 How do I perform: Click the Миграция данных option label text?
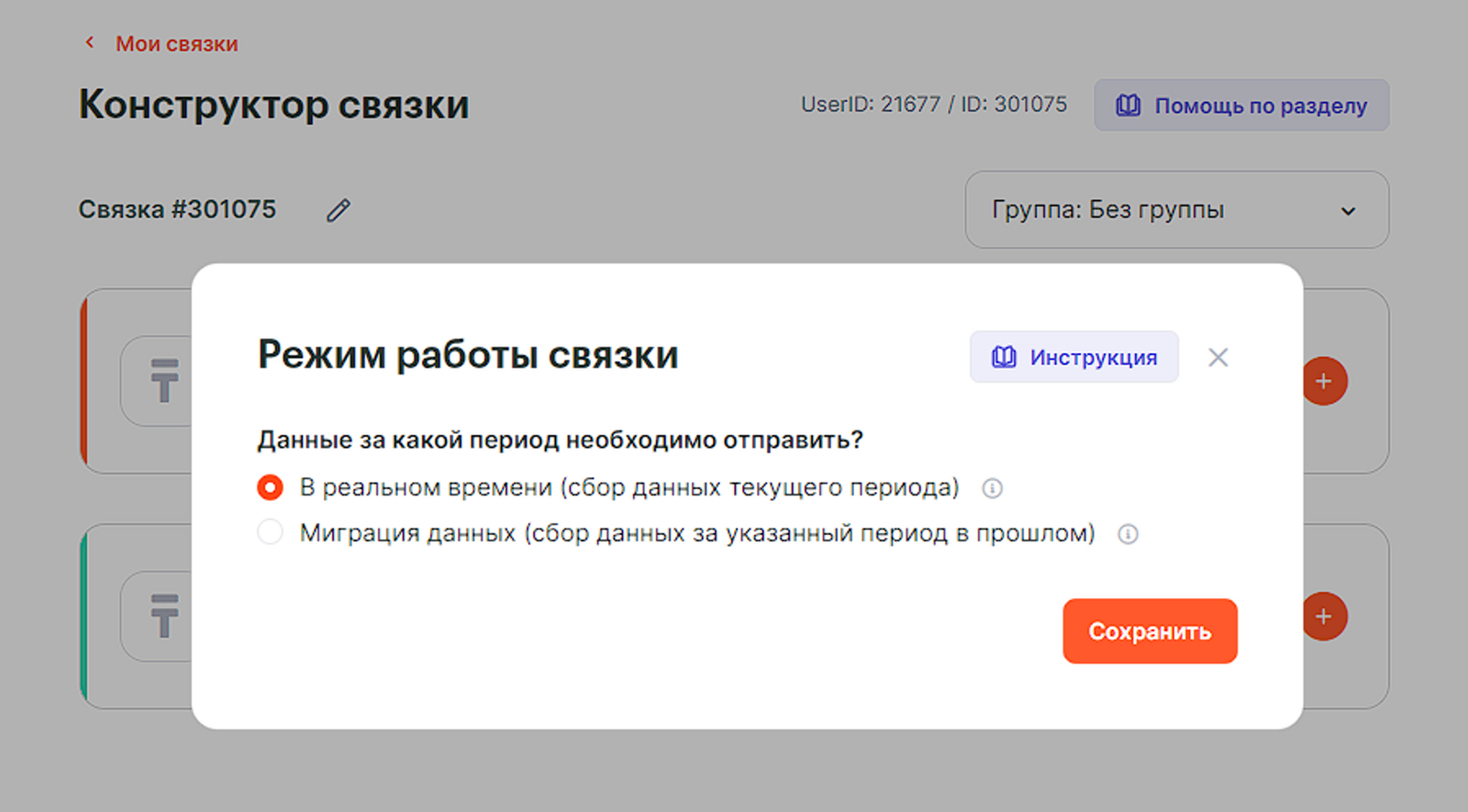click(697, 533)
